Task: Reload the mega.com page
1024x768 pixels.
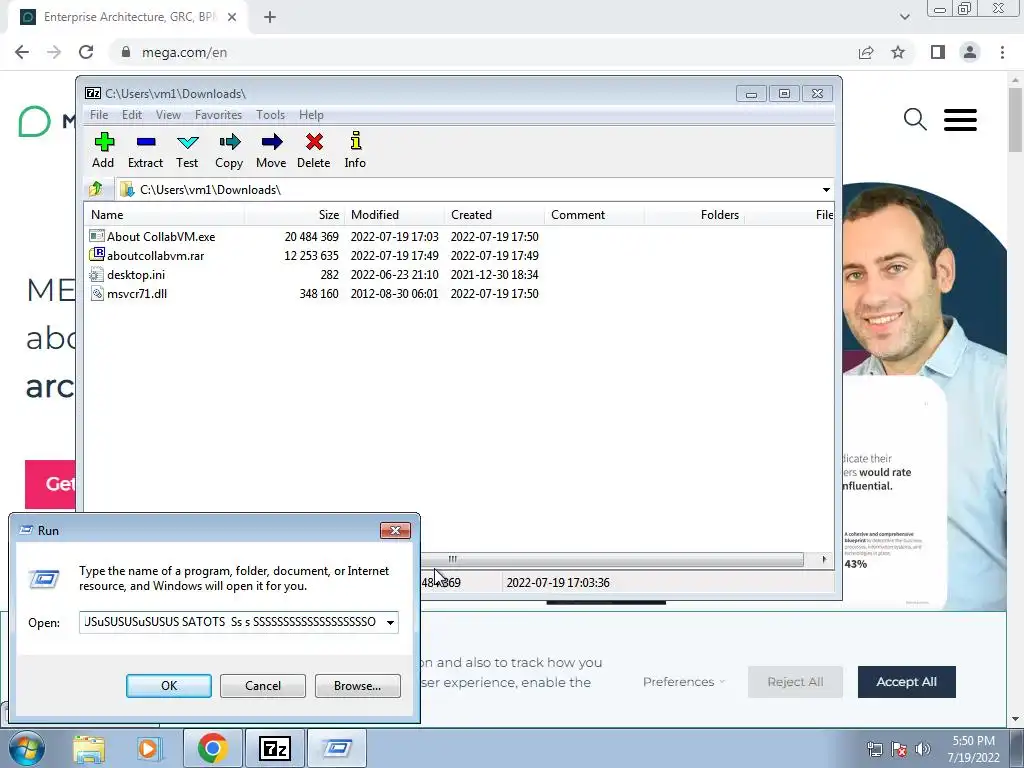Action: [x=86, y=52]
